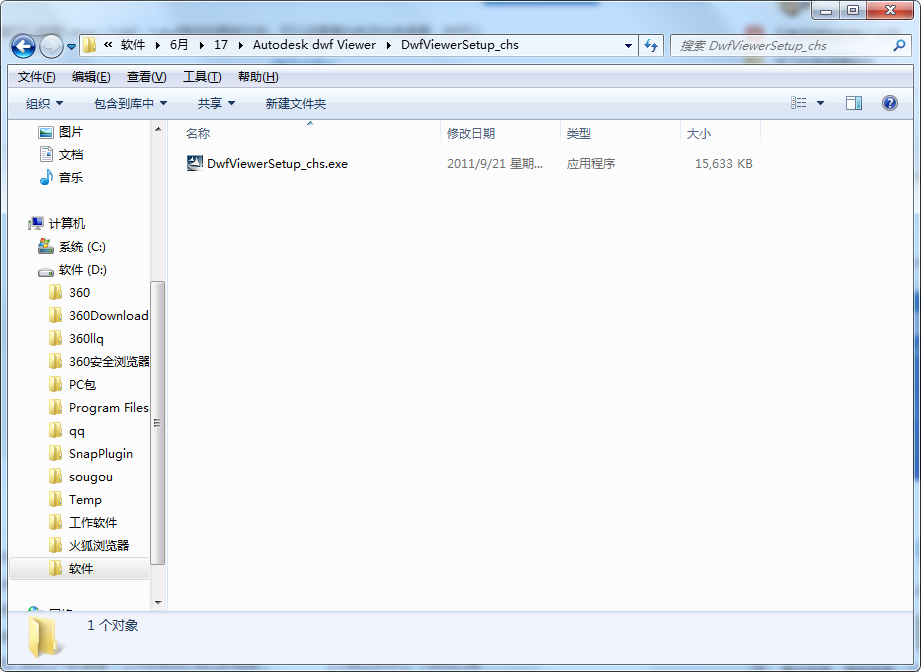Expand arrow after 软件 breadcrumb
This screenshot has height=672, width=921.
point(157,45)
